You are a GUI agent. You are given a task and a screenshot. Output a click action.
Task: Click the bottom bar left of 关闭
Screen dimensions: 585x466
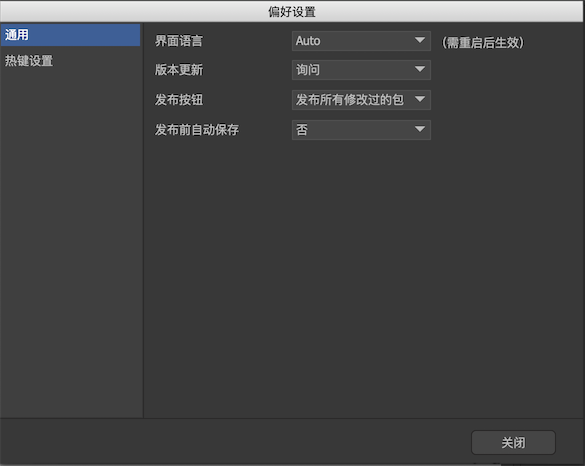235,442
